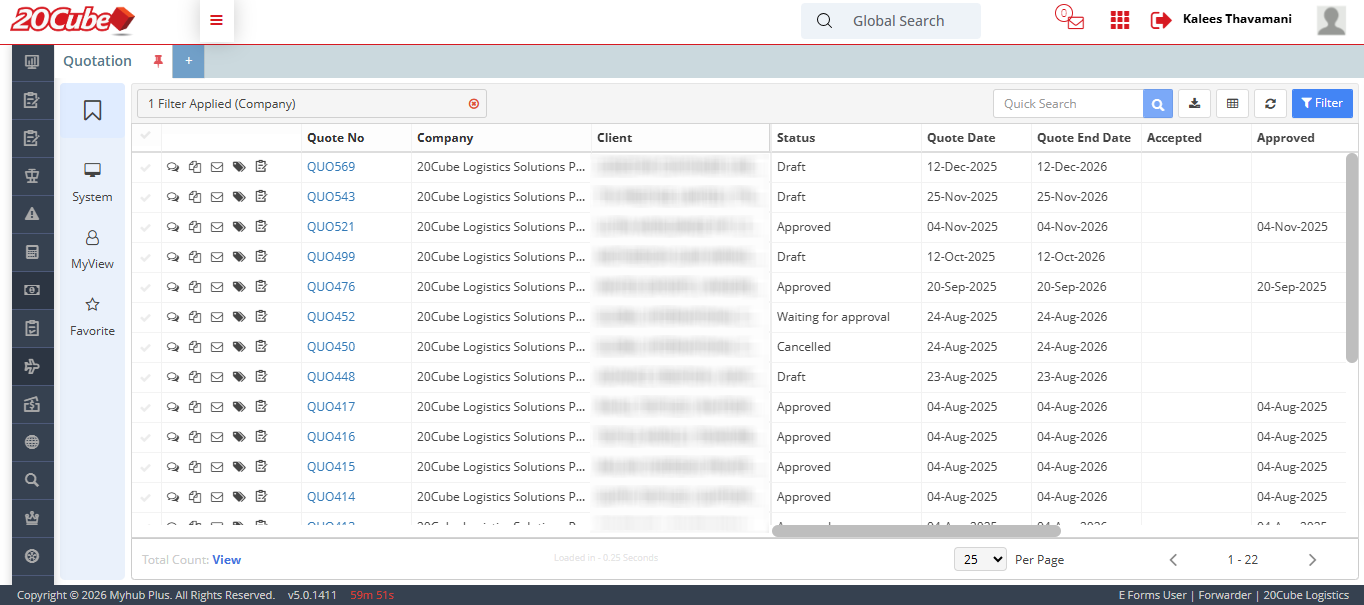This screenshot has height=605, width=1364.
Task: Refresh the quotation list
Action: (x=1270, y=103)
